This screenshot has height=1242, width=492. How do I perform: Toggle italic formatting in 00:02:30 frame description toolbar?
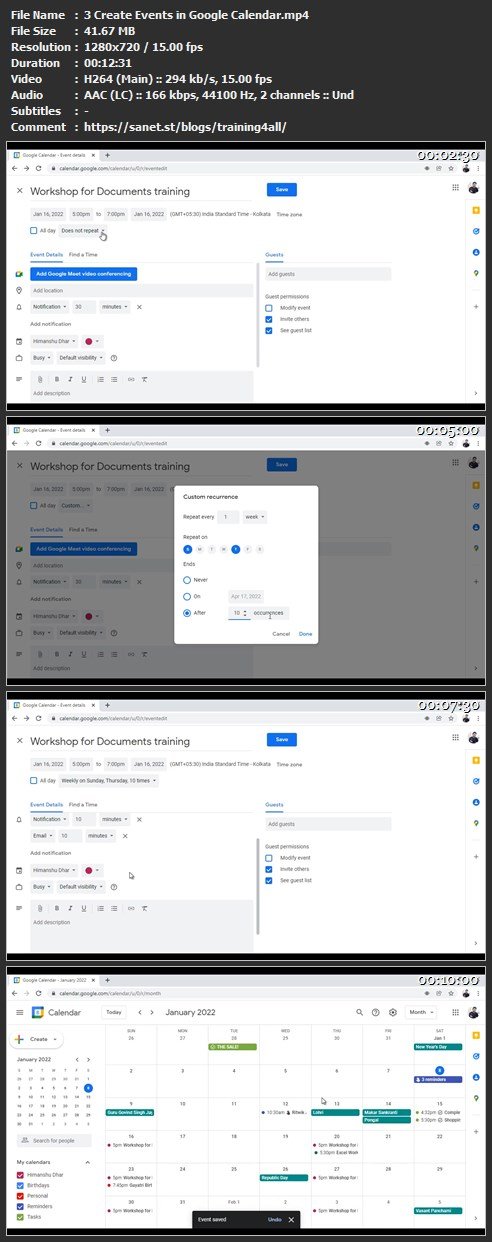pyautogui.click(x=70, y=379)
